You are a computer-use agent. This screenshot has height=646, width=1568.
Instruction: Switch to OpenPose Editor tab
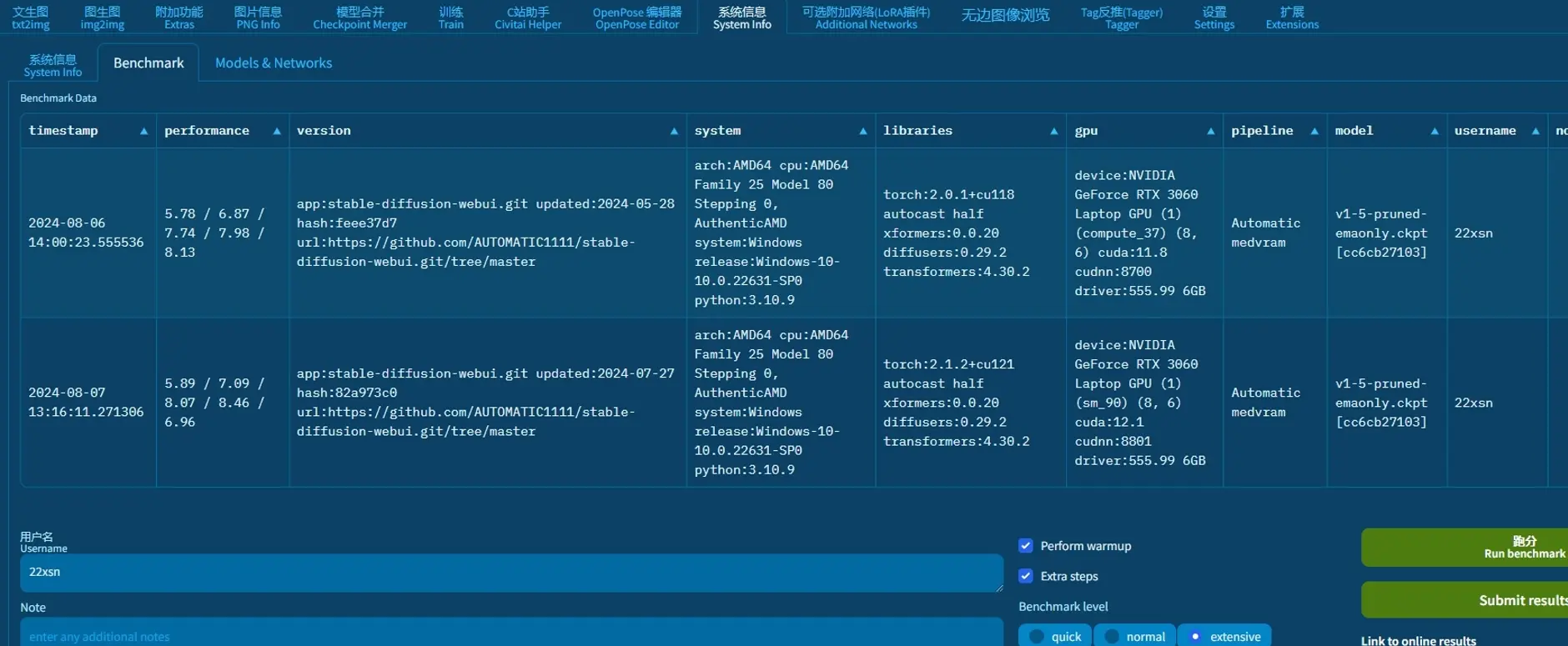coord(637,18)
